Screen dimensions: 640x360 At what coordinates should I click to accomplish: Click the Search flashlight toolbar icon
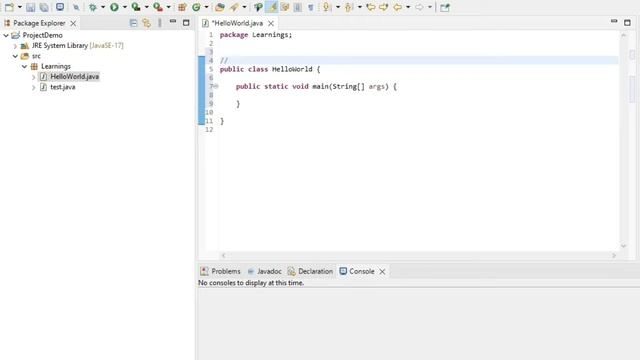coord(234,7)
